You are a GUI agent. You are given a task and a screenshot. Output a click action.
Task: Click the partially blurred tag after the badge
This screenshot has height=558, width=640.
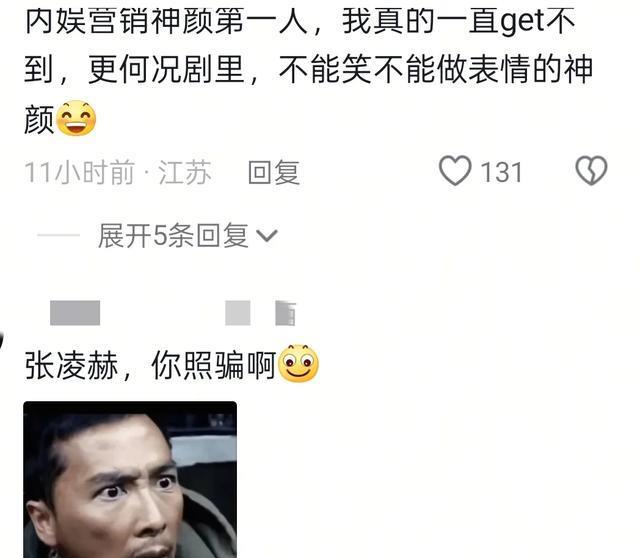[x=285, y=313]
